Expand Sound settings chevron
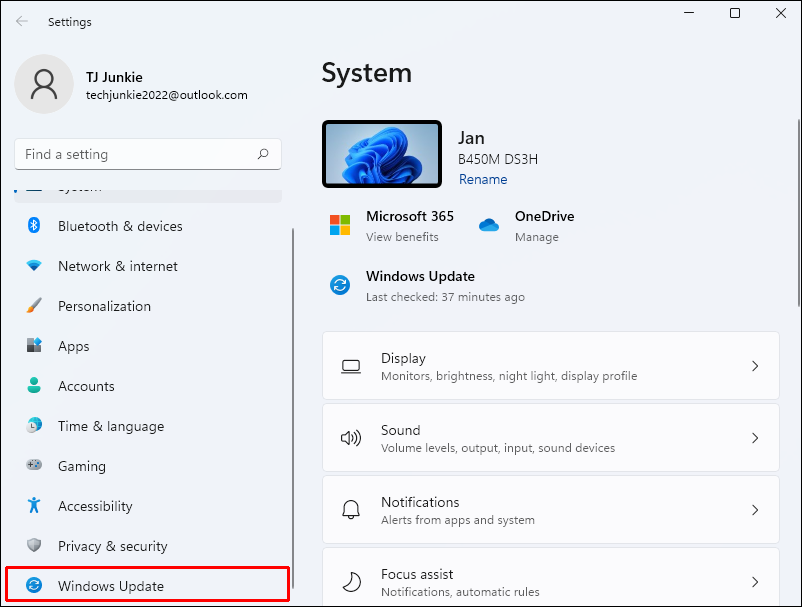Image resolution: width=802 pixels, height=607 pixels. [755, 438]
